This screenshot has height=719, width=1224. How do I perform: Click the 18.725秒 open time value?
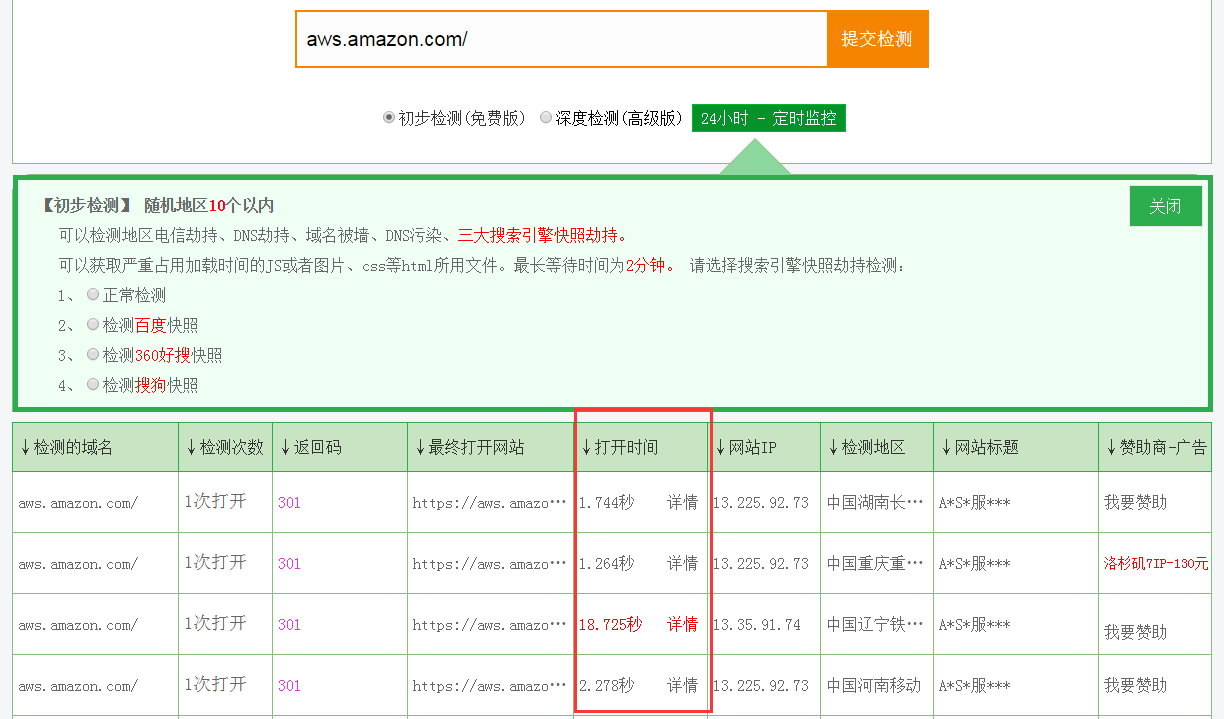610,624
